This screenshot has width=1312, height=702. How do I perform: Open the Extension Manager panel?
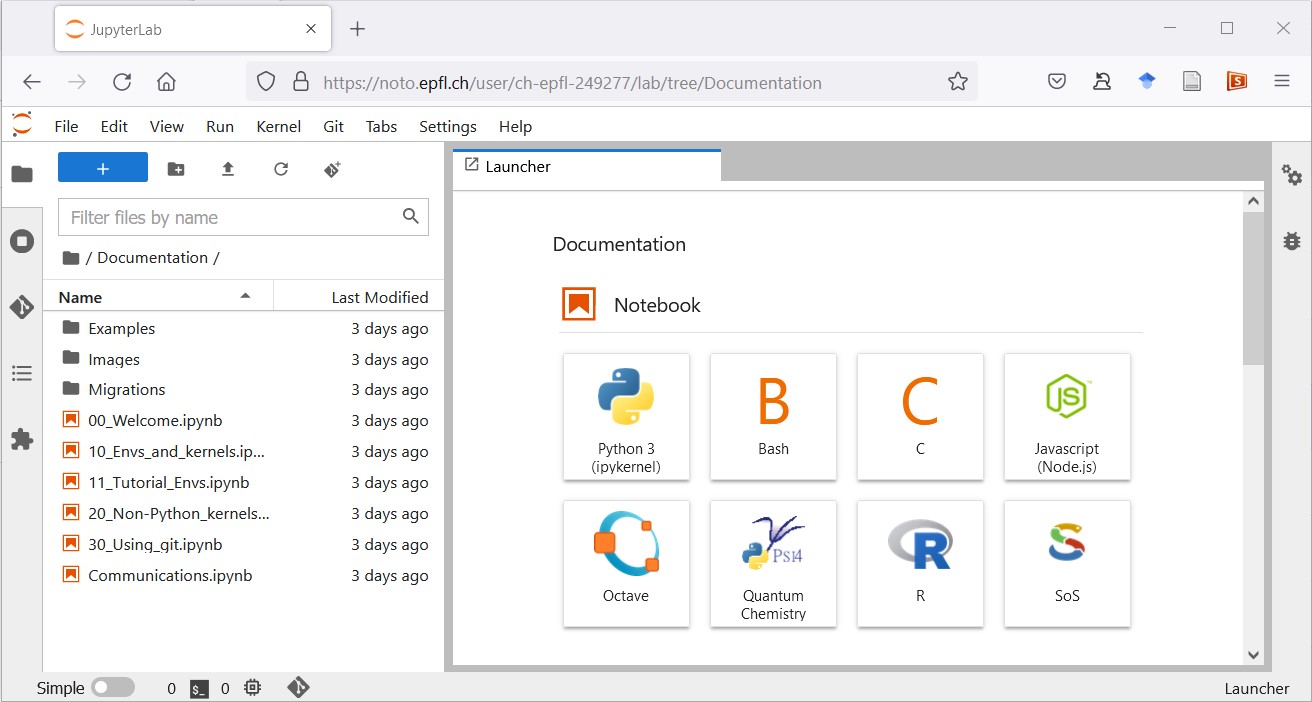tap(22, 439)
